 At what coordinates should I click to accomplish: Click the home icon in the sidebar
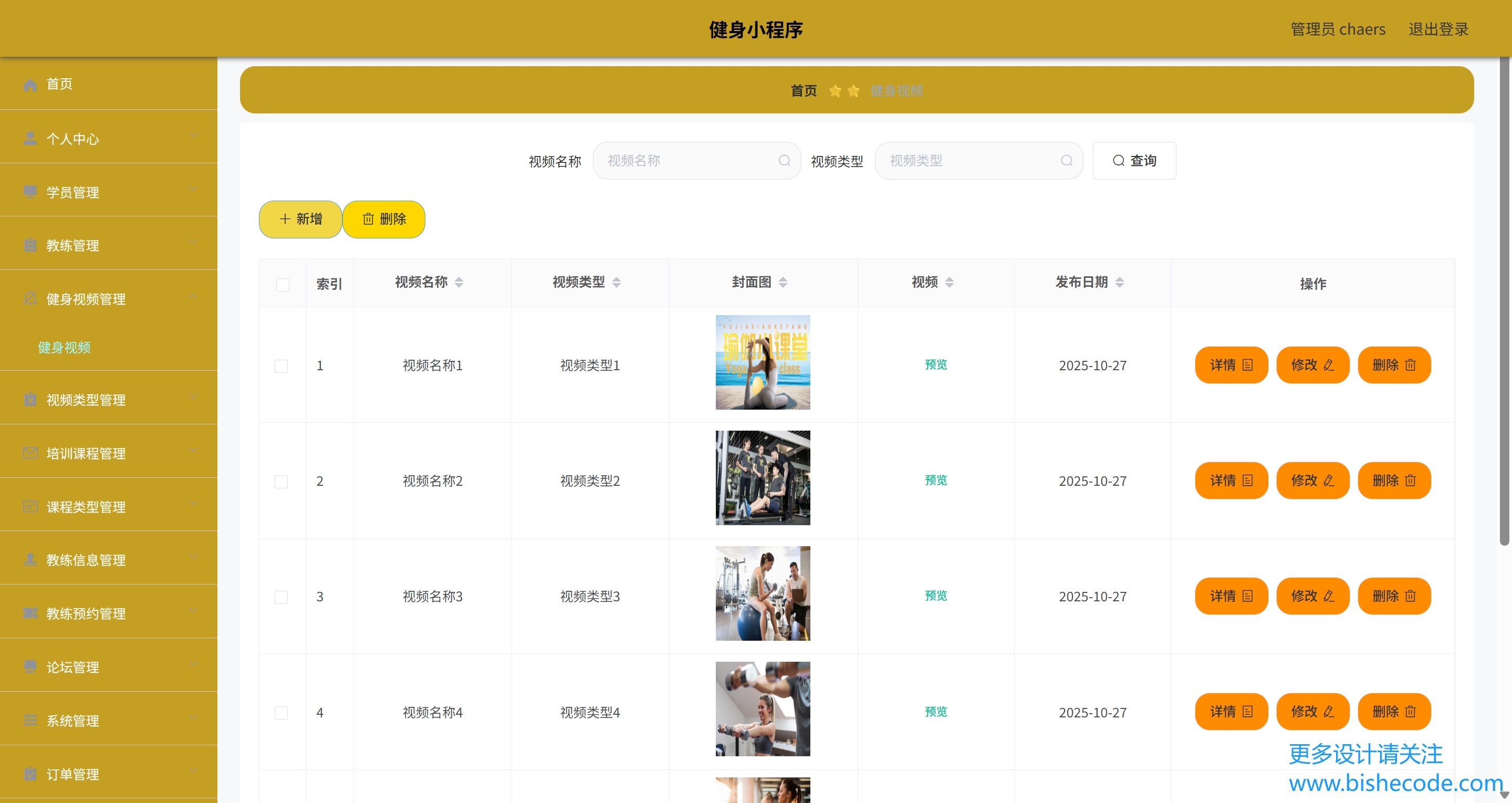[x=30, y=85]
